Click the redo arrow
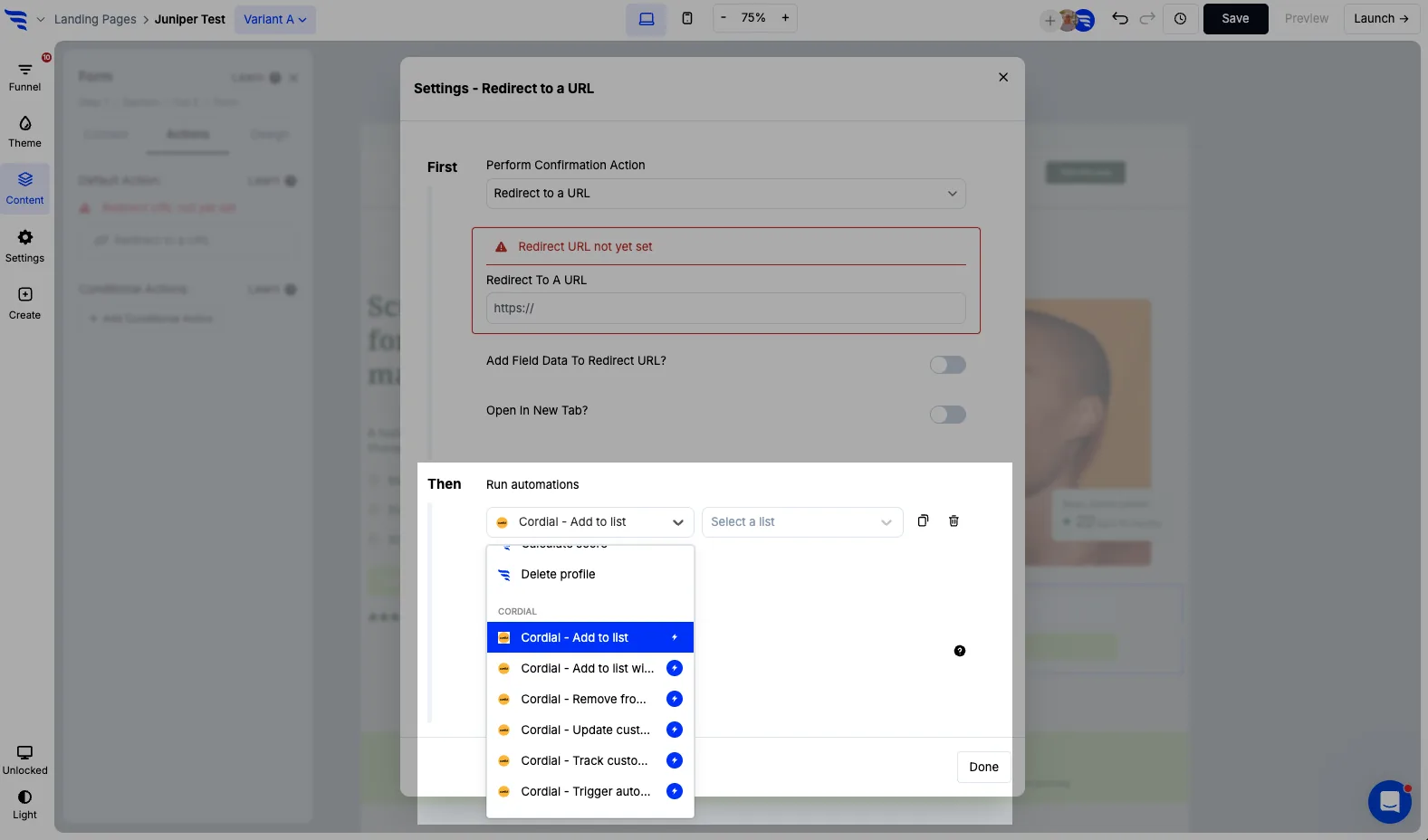1428x840 pixels. 1147,18
